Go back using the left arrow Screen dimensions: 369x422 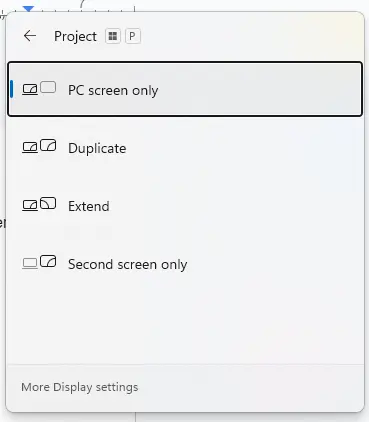pyautogui.click(x=30, y=36)
